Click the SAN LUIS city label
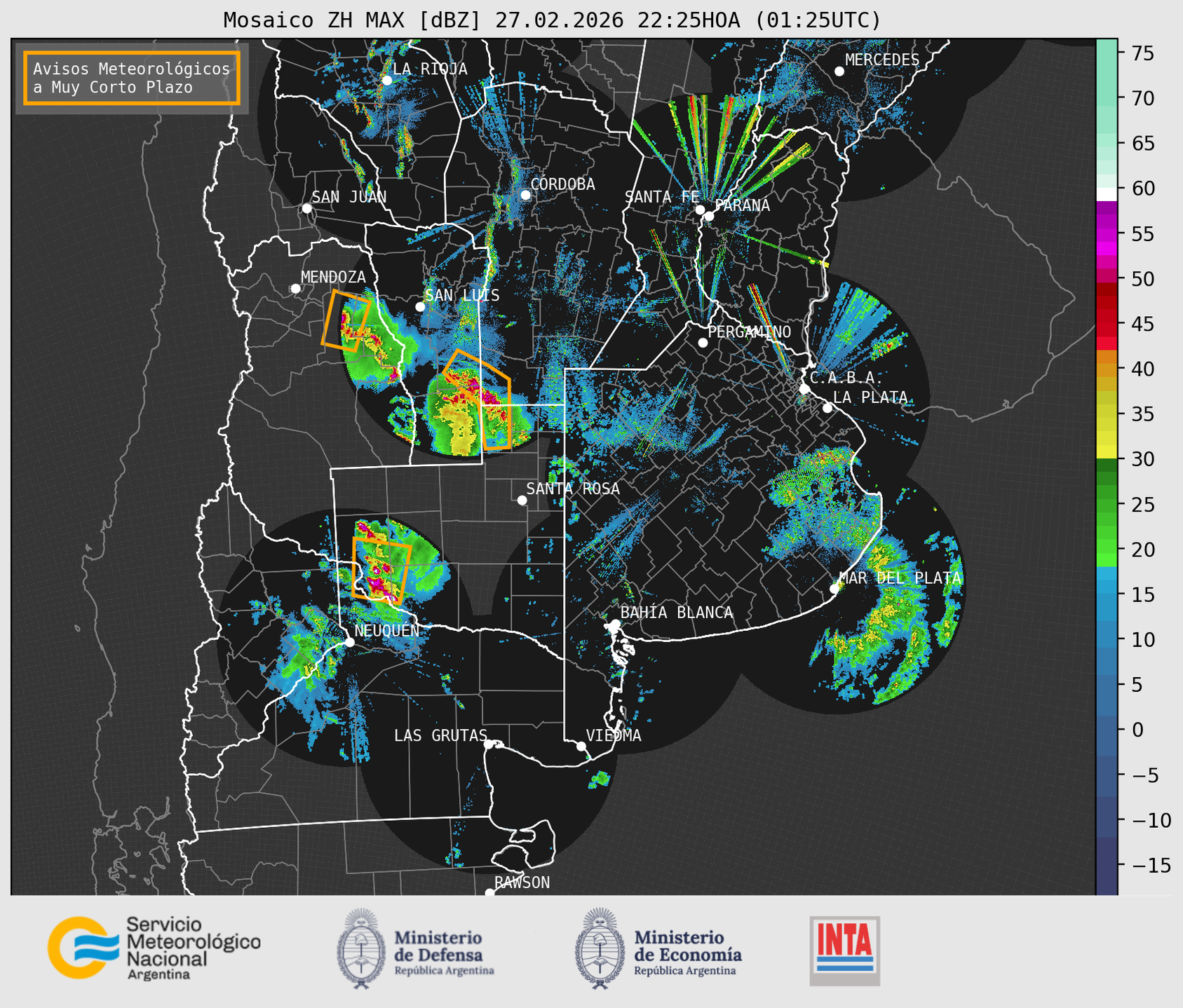The image size is (1183, 1008). coord(462,295)
